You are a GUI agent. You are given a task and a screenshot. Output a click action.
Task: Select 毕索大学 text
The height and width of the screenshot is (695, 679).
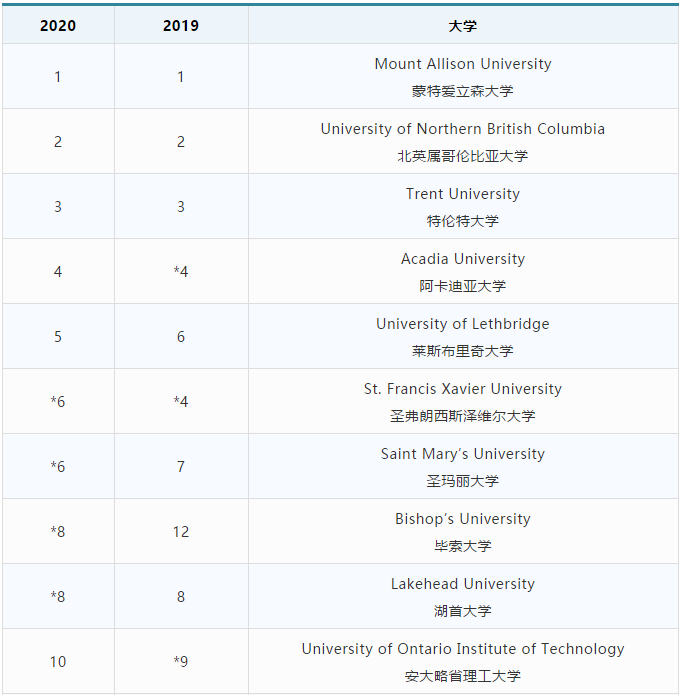[x=463, y=546]
